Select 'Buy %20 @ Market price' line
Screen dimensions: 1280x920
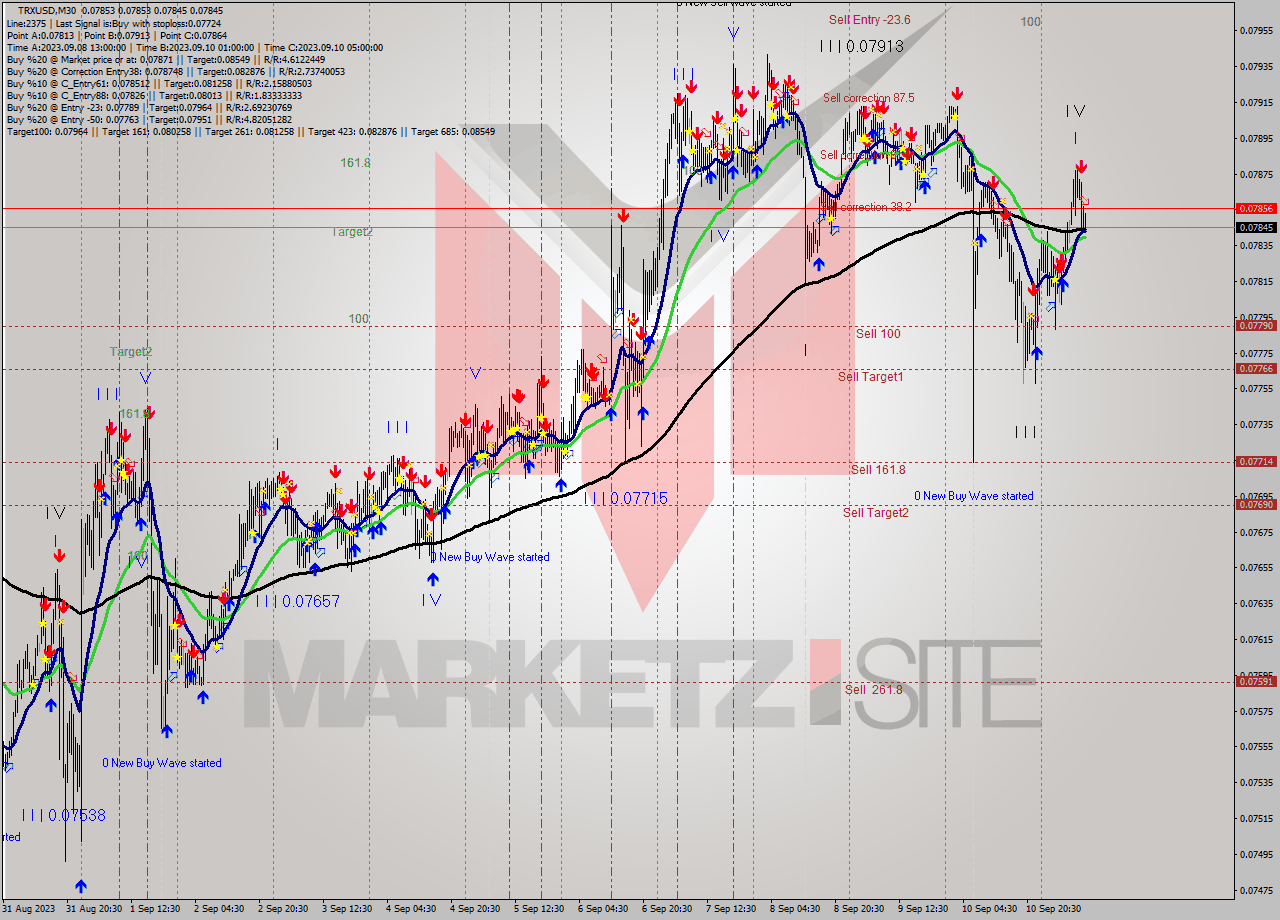(165, 59)
